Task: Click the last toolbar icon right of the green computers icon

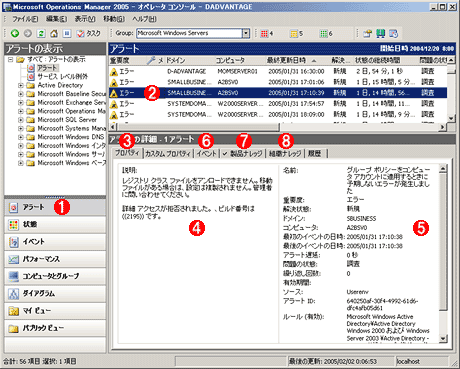Action: [394, 33]
